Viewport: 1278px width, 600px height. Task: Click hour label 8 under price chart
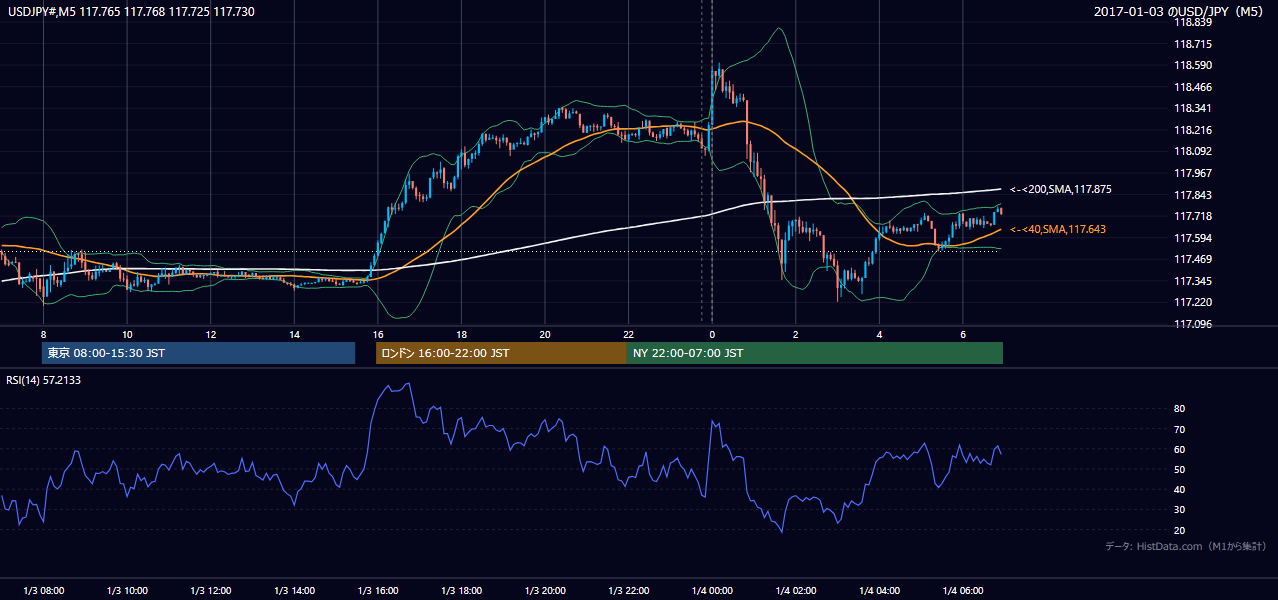pyautogui.click(x=43, y=334)
